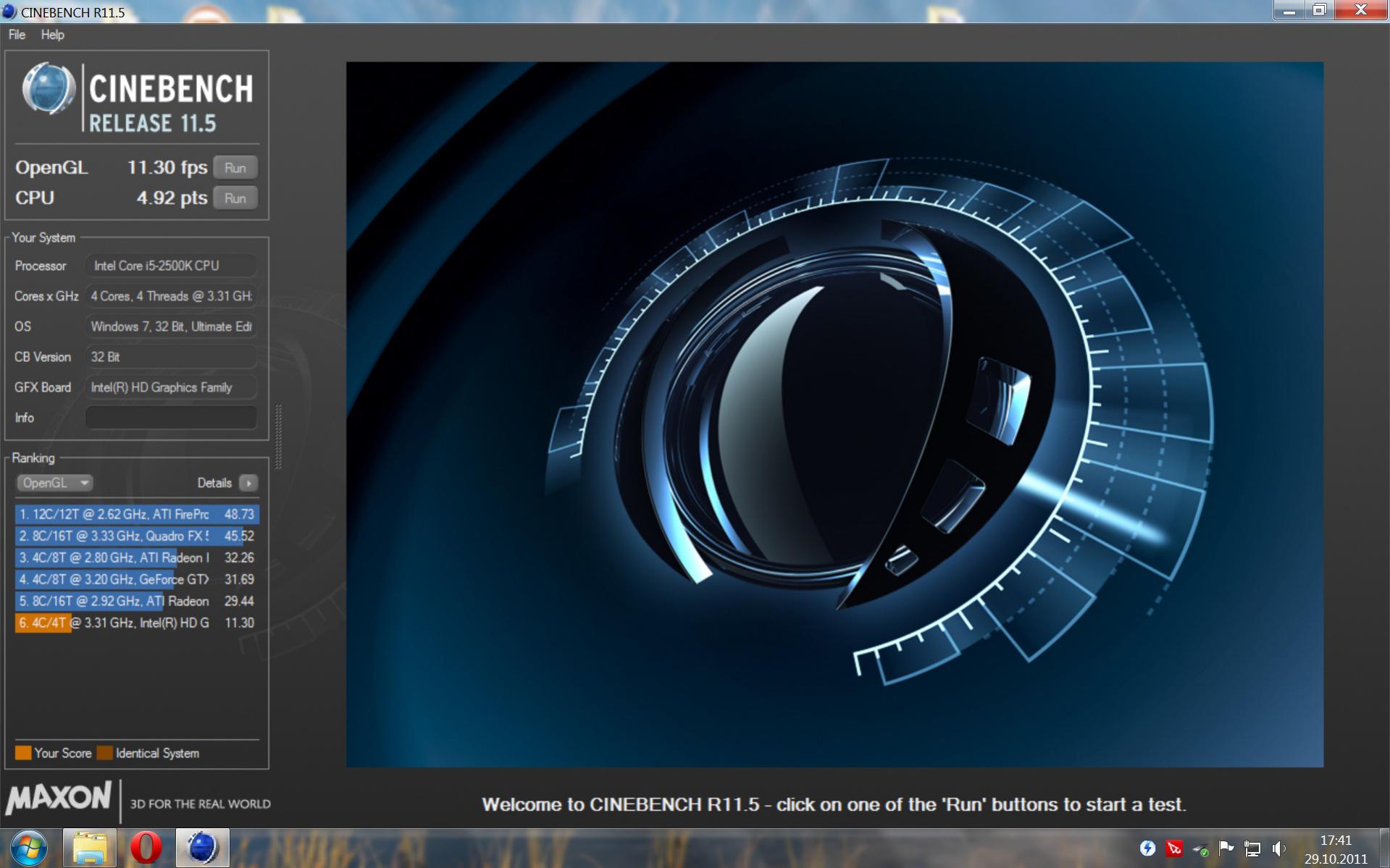Click the CPU score 4.92 pts
The height and width of the screenshot is (868, 1390).
172,198
